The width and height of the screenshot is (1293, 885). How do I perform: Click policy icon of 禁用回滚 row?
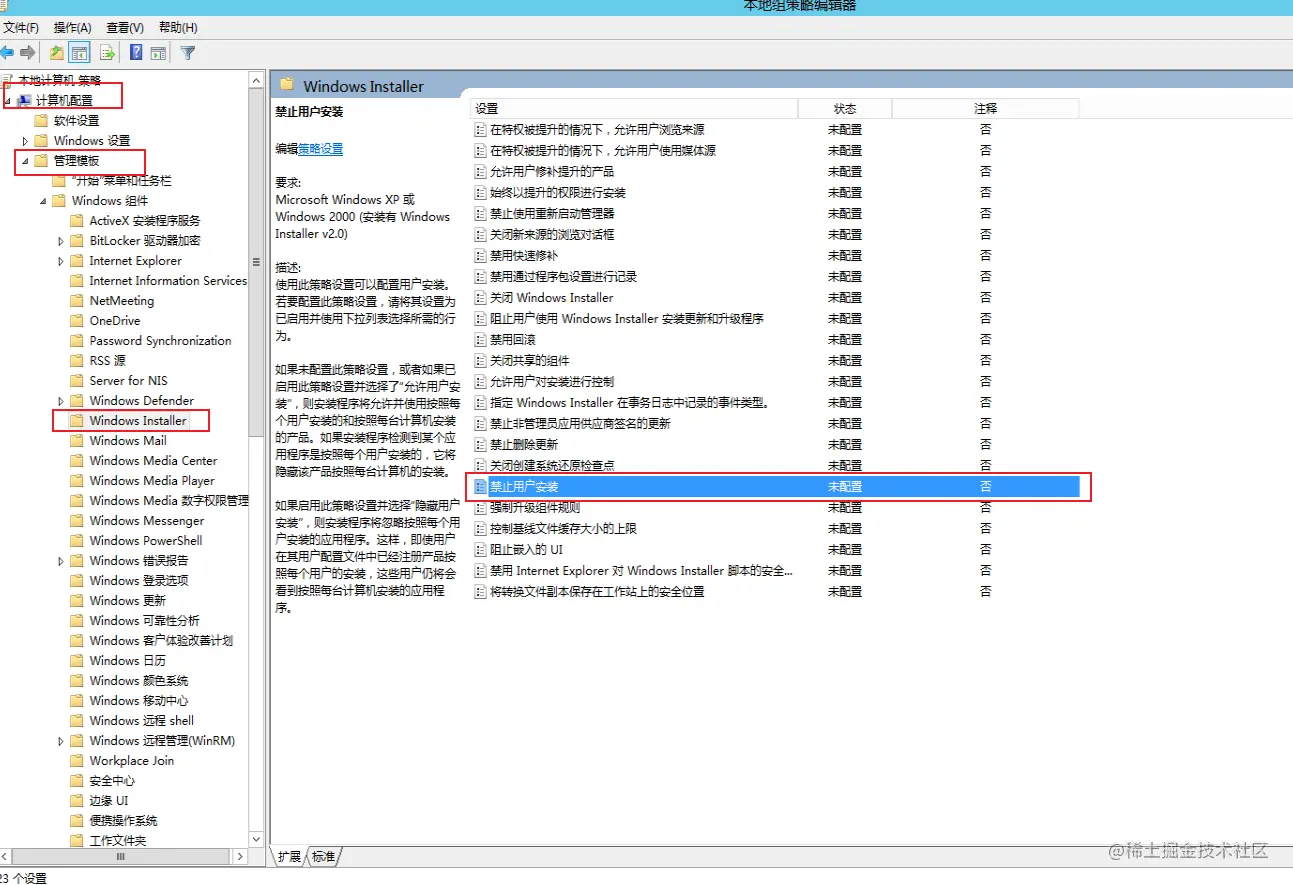480,339
